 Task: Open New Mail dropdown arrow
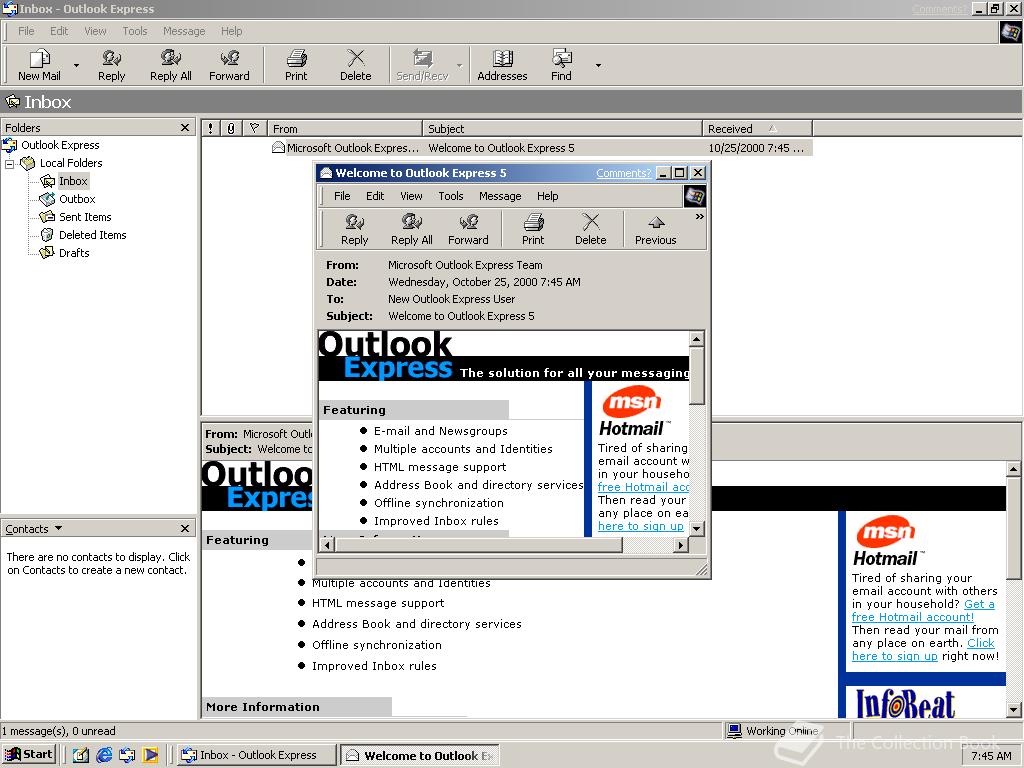point(76,65)
